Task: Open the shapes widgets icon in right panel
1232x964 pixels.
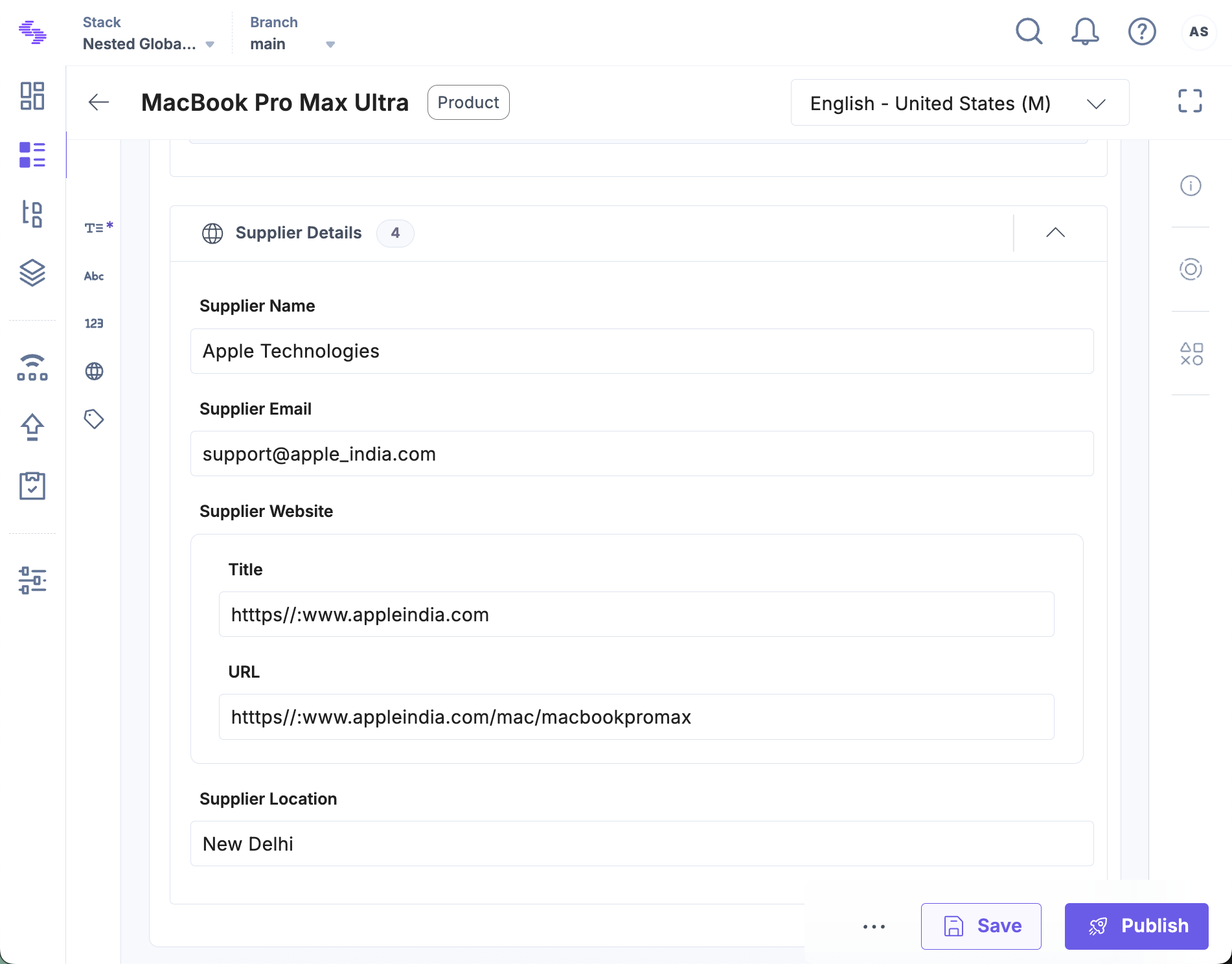Action: click(1191, 354)
